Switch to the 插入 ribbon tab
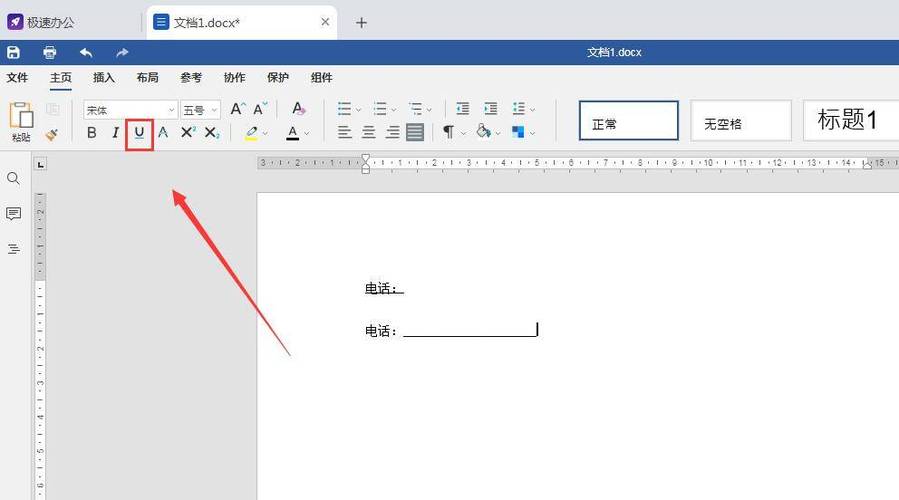The width and height of the screenshot is (899, 500). pos(104,77)
